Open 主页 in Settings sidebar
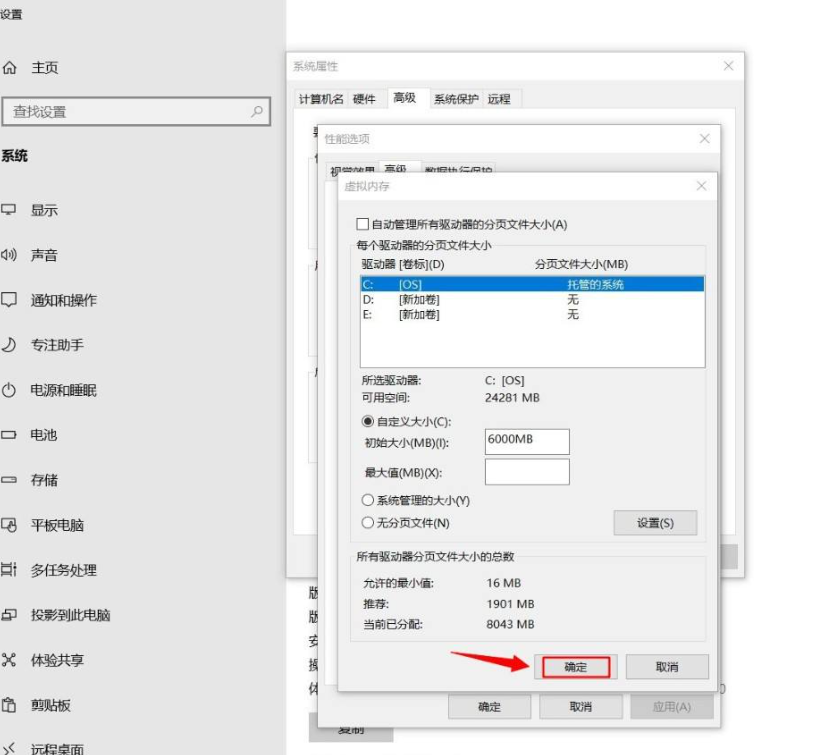The height and width of the screenshot is (755, 837). point(45,68)
